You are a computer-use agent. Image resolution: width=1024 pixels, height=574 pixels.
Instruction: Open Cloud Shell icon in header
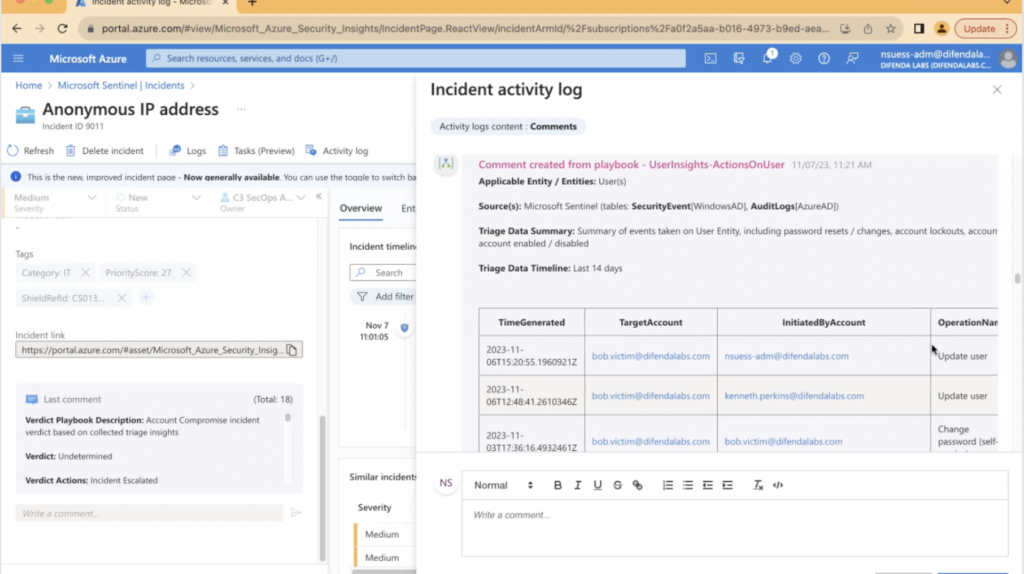[710, 58]
